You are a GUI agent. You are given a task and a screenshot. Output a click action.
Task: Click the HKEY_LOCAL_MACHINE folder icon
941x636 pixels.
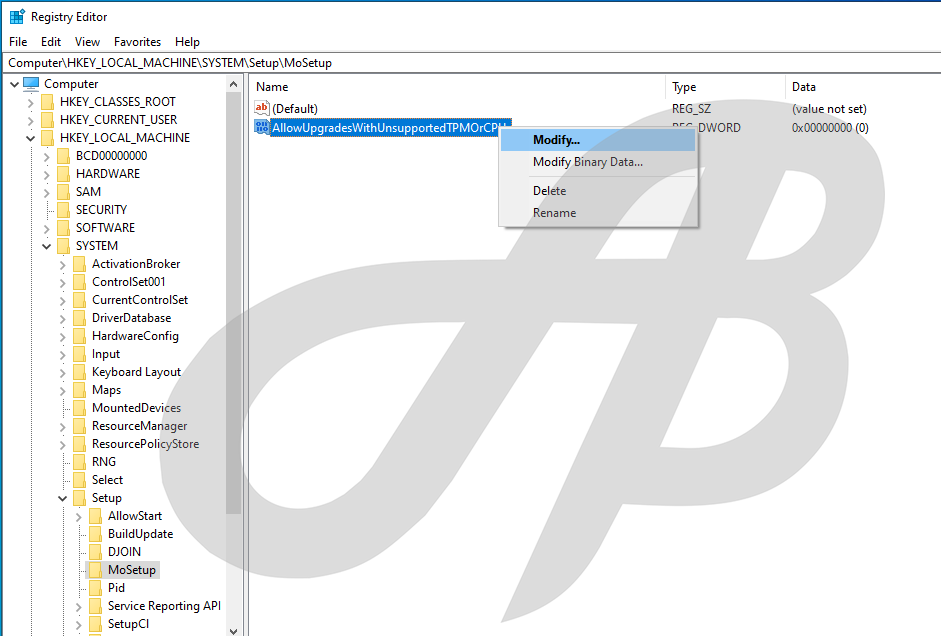tap(47, 138)
